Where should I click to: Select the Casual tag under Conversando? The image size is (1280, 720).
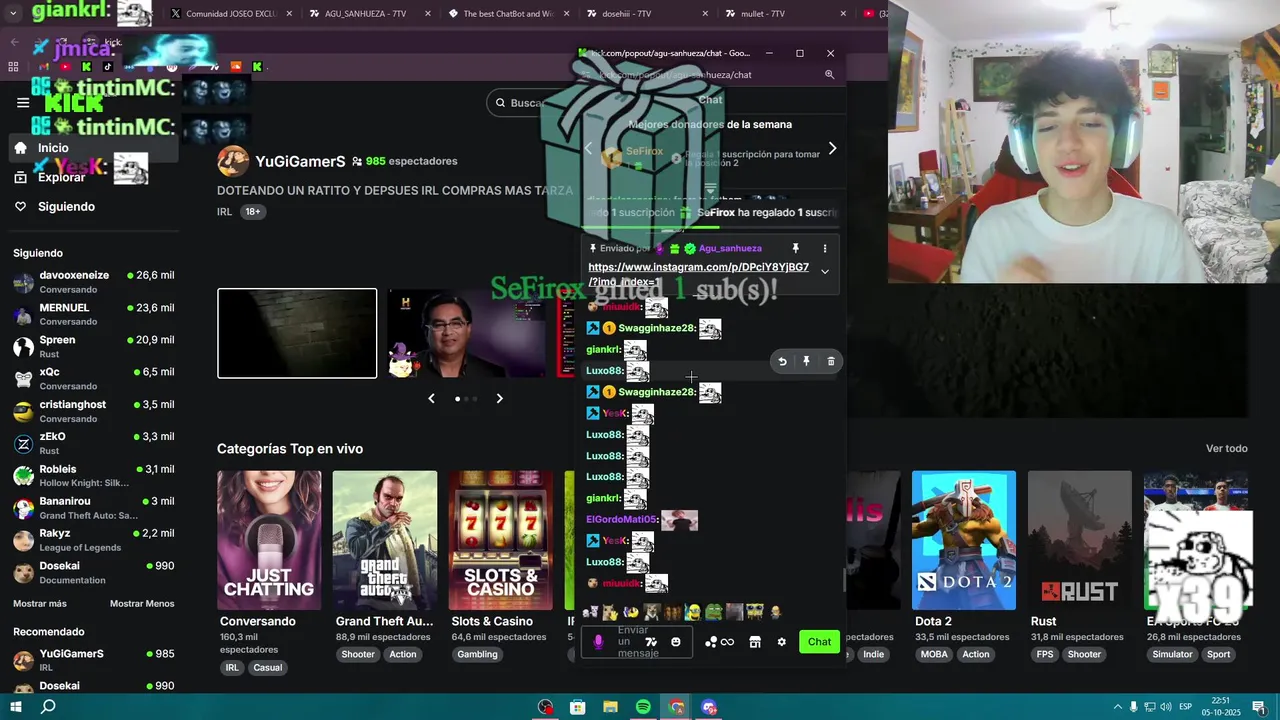tap(267, 668)
